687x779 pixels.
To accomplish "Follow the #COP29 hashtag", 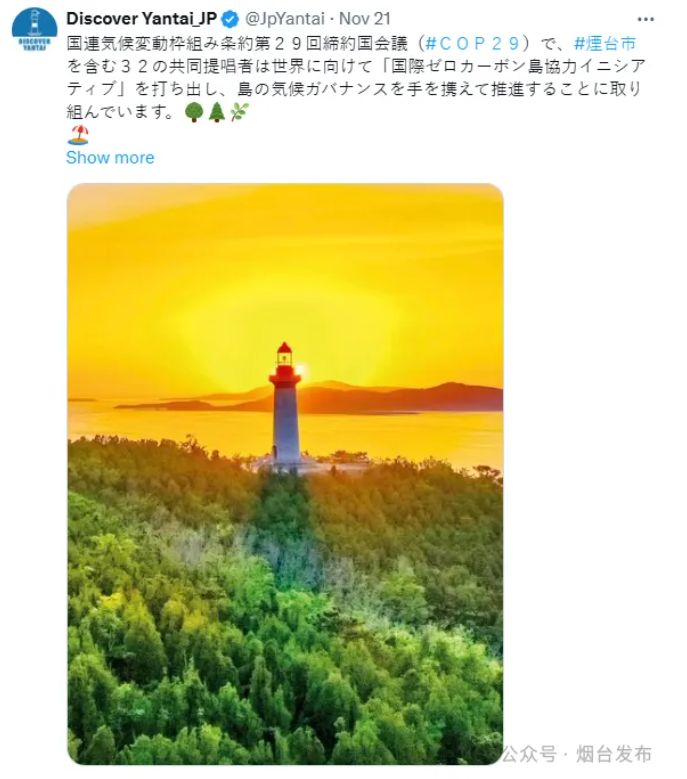I will click(x=472, y=44).
